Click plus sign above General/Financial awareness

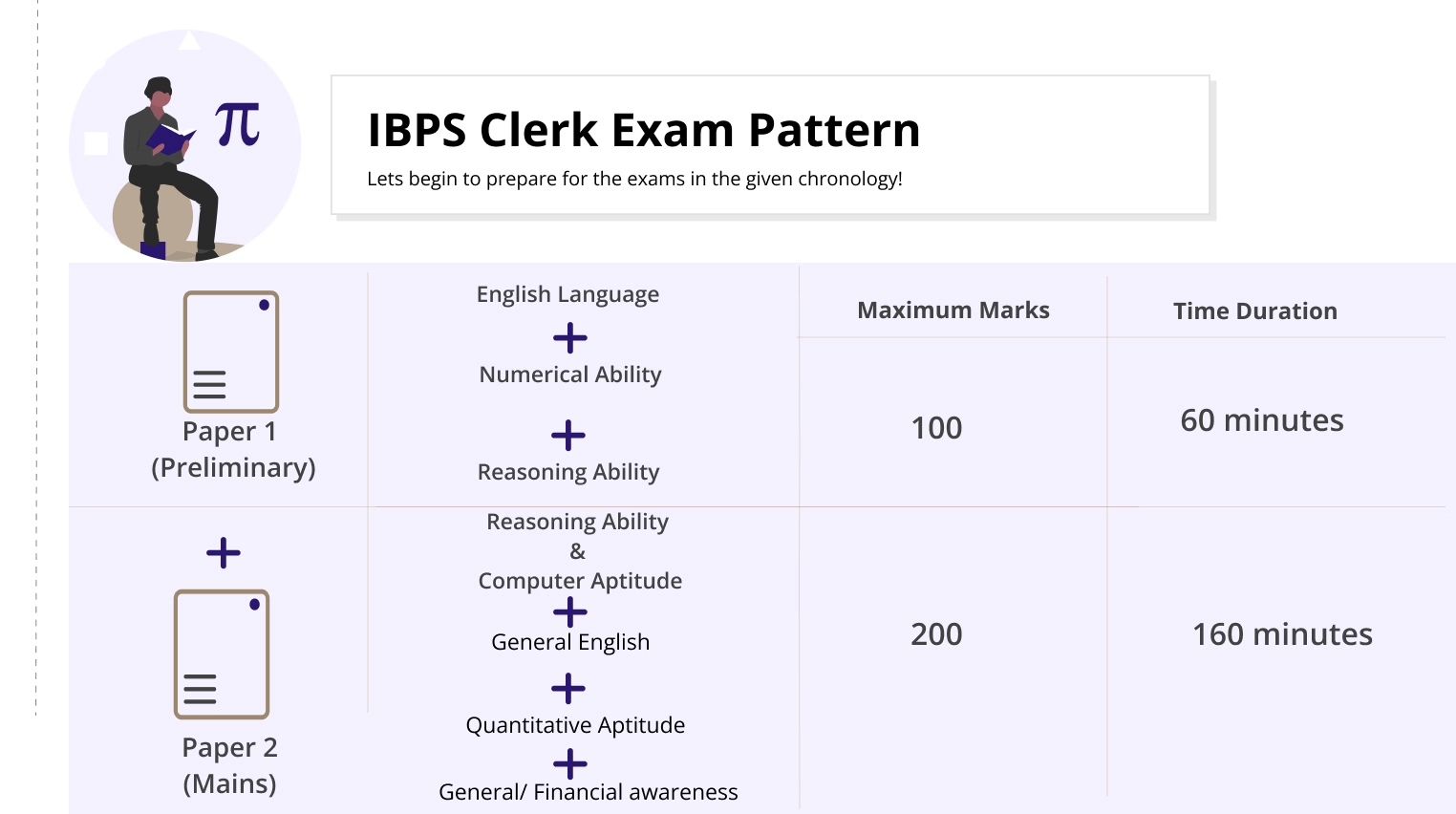[x=570, y=763]
